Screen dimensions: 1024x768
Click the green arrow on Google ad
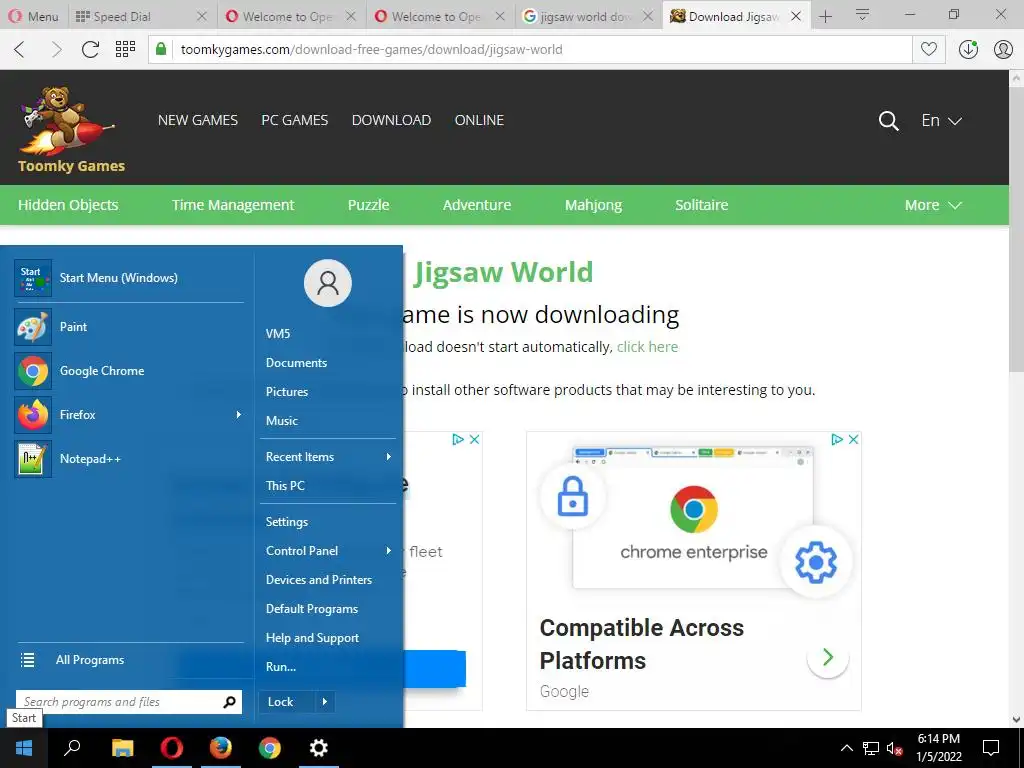point(827,656)
